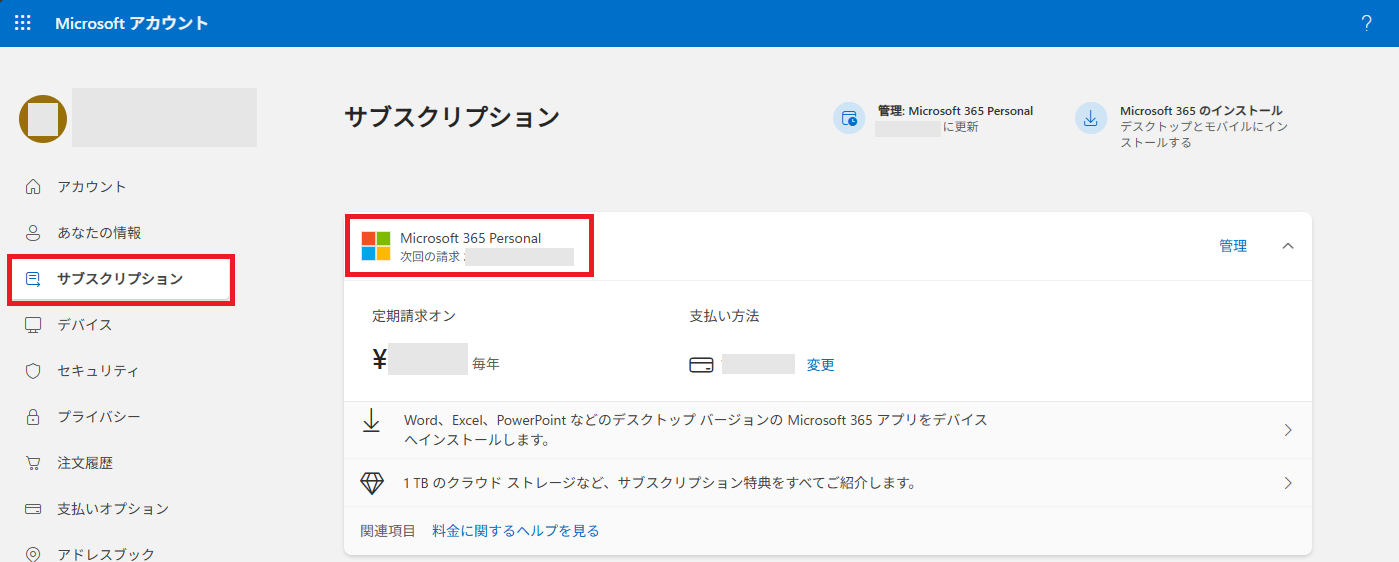Click the 管理 Microsoft 365 Personal calendar icon
The image size is (1399, 562).
849,118
